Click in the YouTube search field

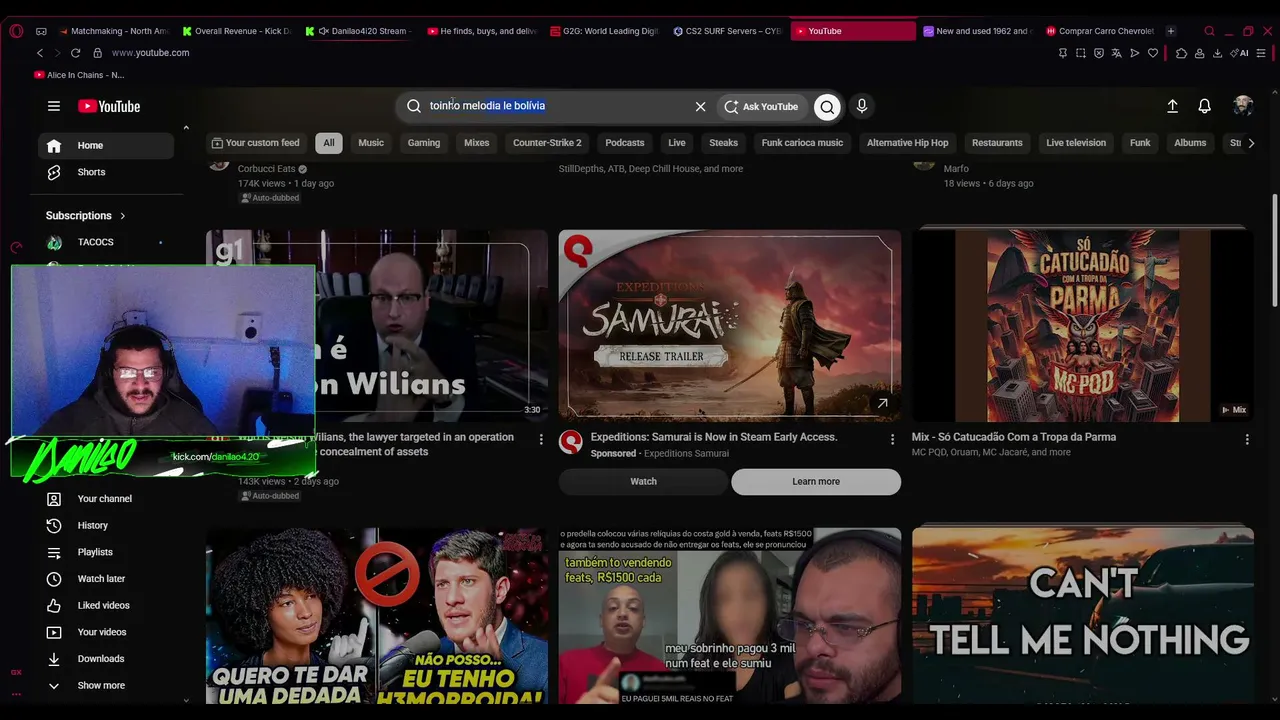[x=555, y=106]
